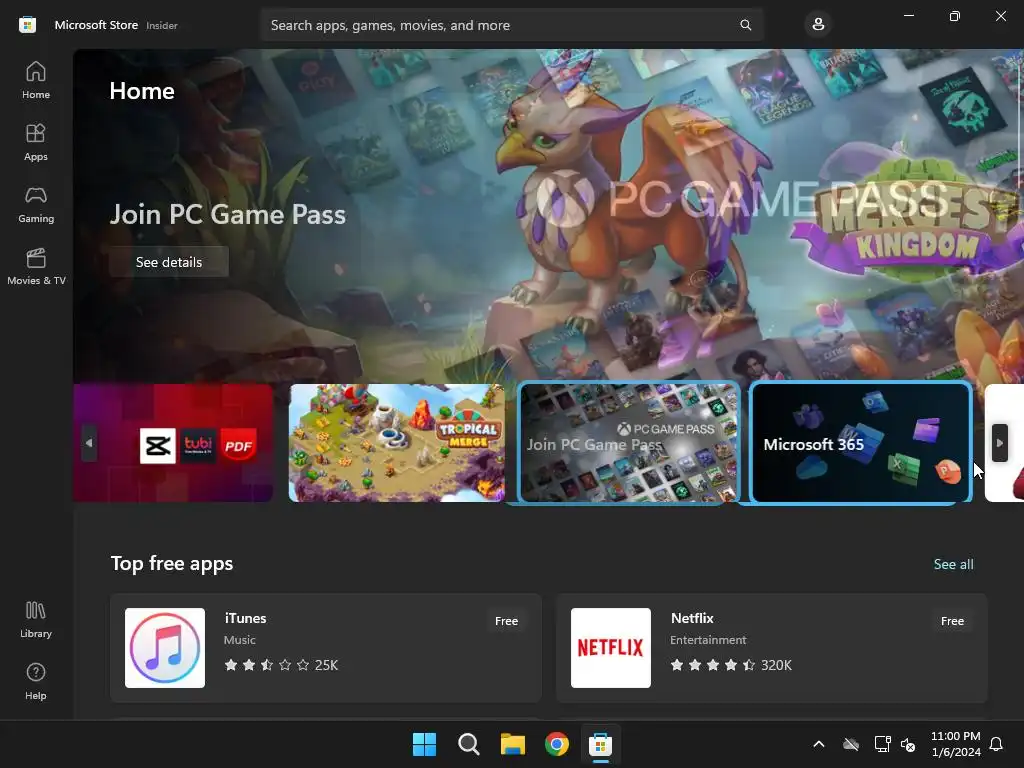Screen dimensions: 1024x768
Task: Click the iTunes app title
Action: pyautogui.click(x=245, y=618)
